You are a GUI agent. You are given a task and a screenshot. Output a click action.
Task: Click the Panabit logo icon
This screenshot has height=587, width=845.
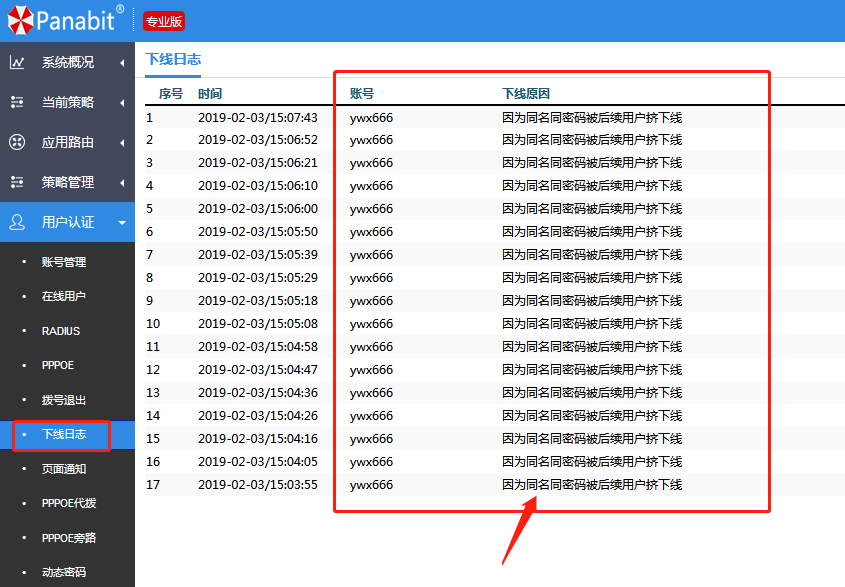coord(21,20)
